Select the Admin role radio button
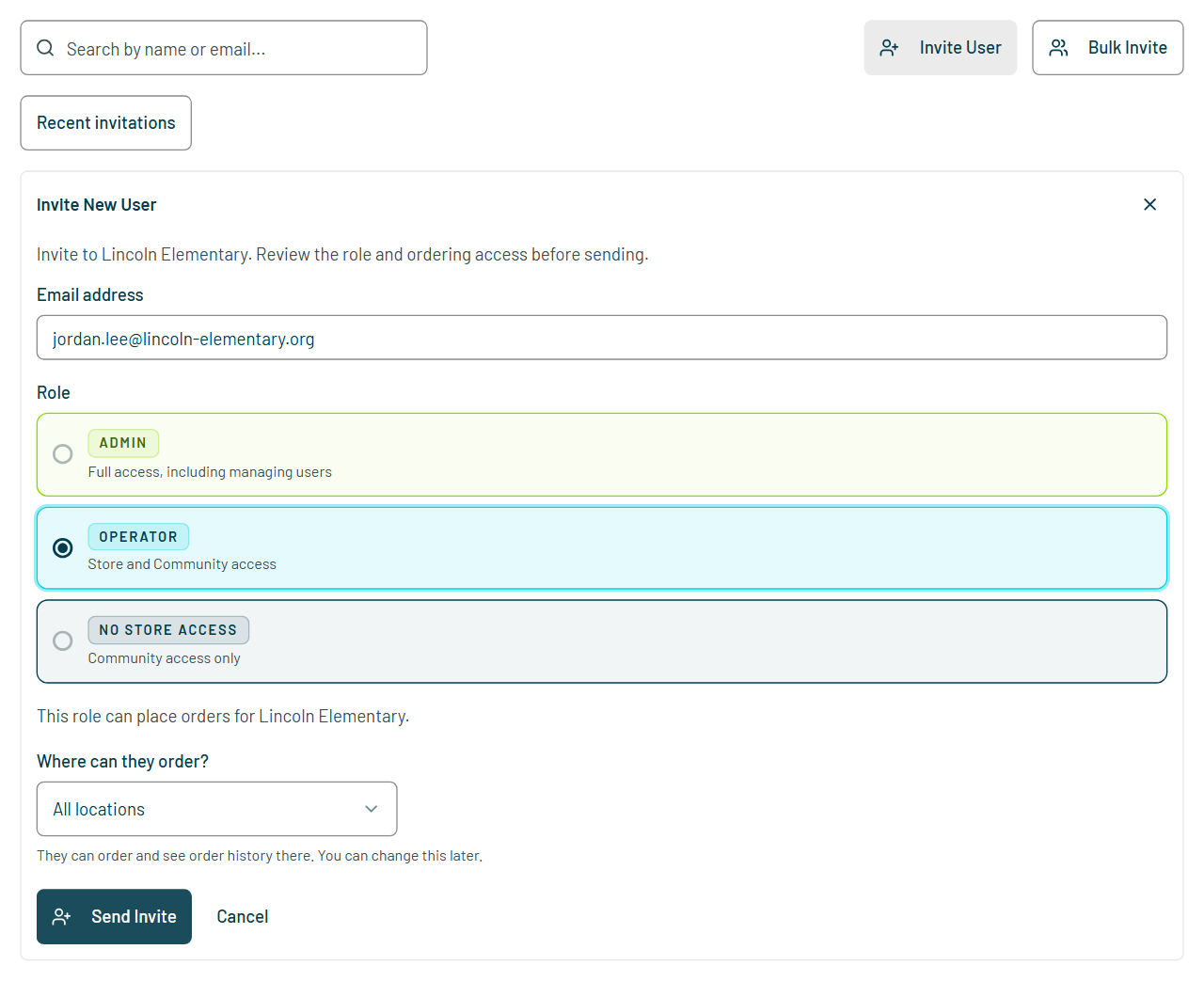1204x981 pixels. [x=63, y=454]
